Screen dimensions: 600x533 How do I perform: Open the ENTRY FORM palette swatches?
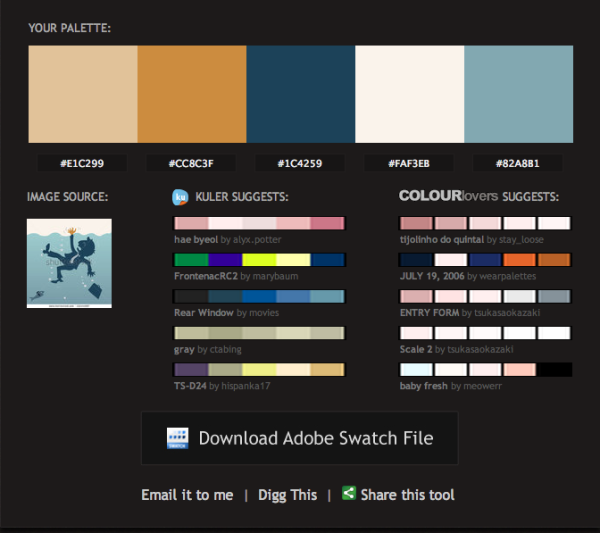tap(485, 296)
